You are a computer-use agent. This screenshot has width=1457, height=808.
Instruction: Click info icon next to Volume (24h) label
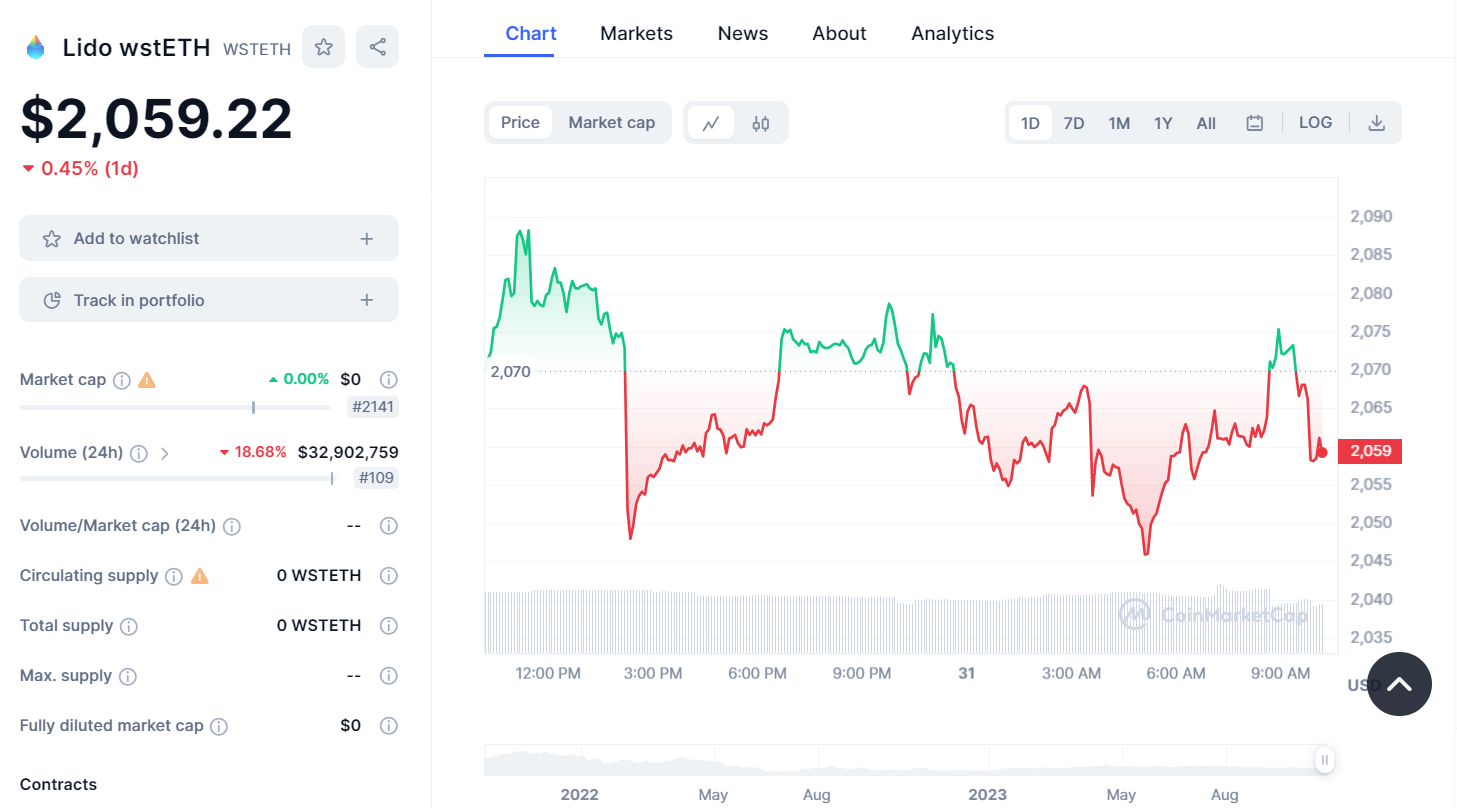point(139,453)
